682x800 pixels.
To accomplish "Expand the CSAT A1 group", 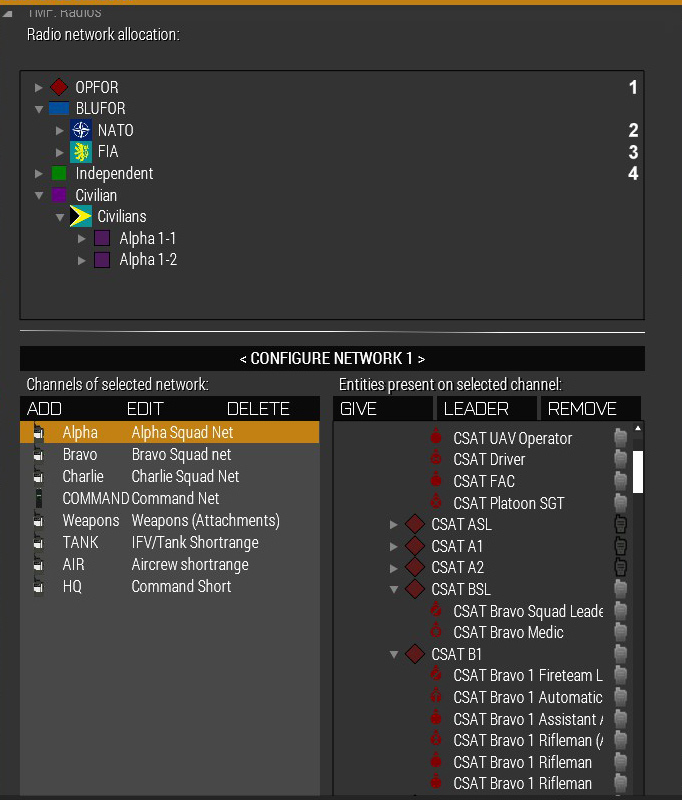I will point(394,546).
